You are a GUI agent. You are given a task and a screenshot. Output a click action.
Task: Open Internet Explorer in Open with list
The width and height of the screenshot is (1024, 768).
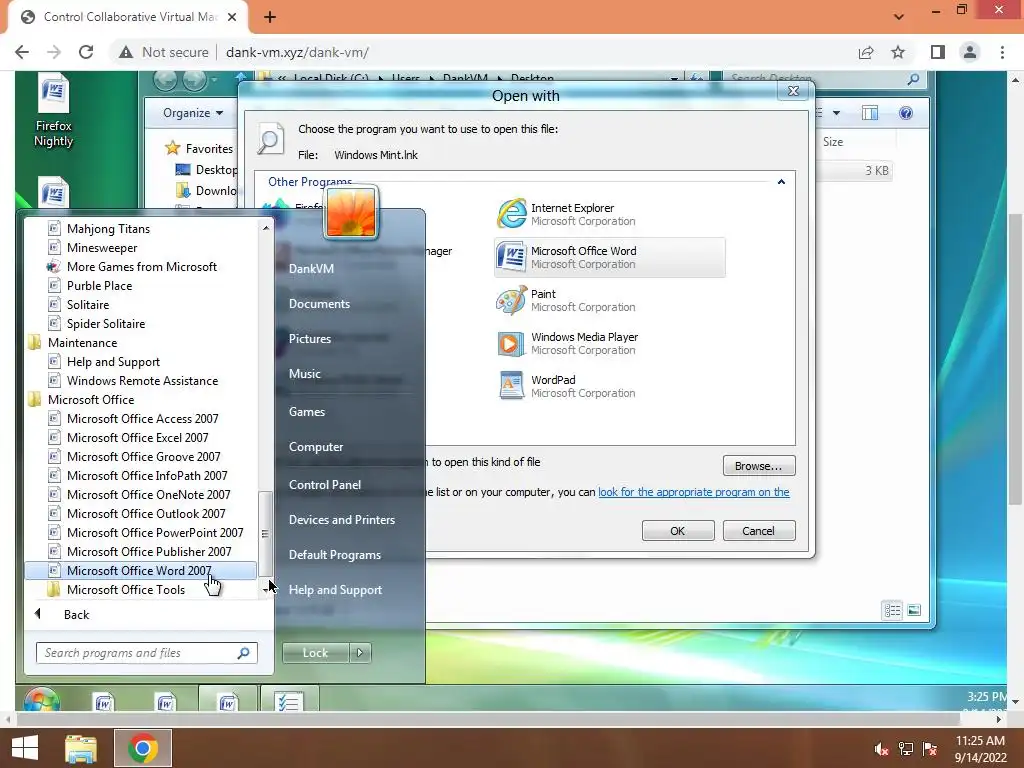(566, 214)
